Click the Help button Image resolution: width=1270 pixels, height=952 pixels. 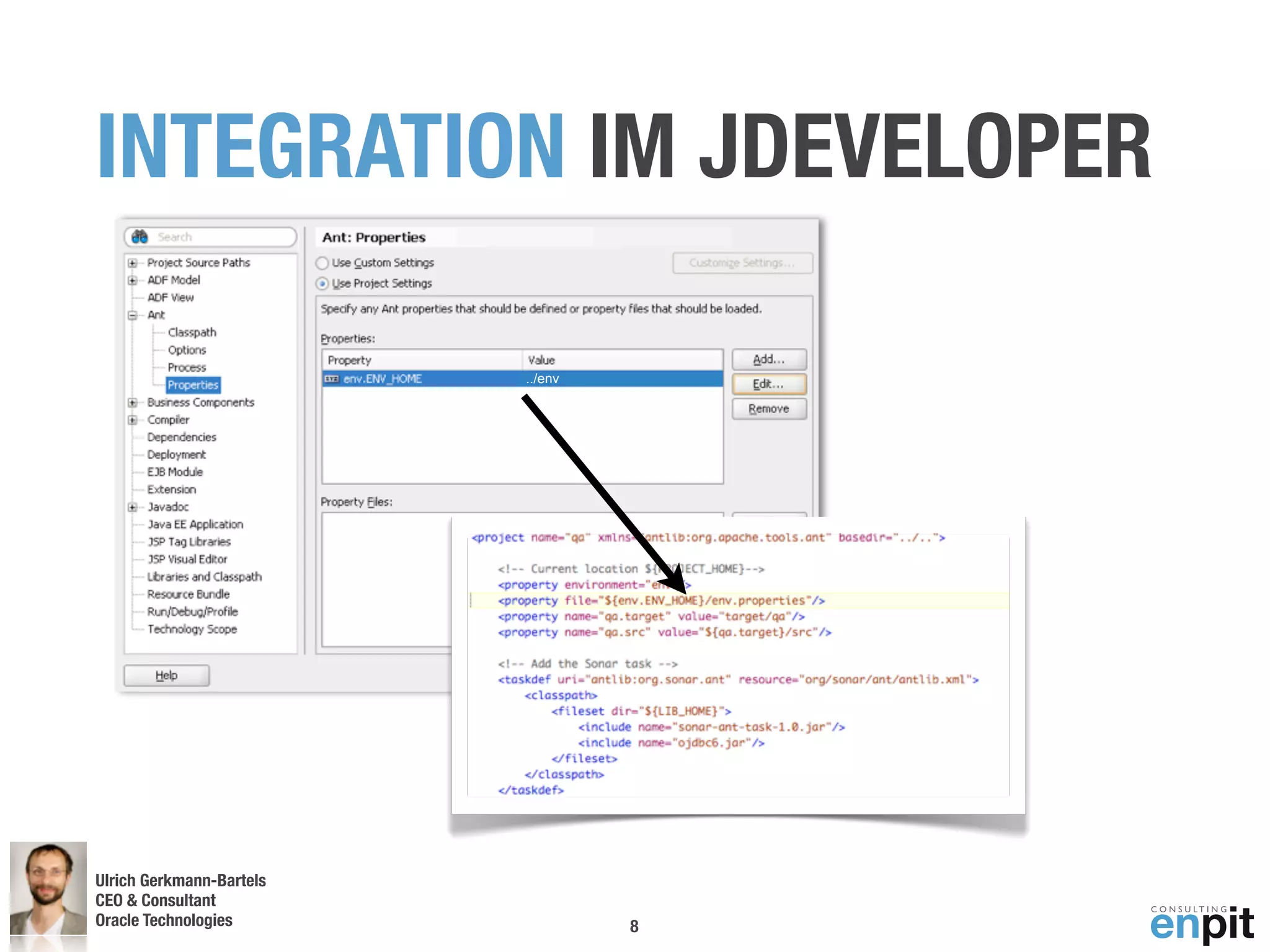pos(167,676)
